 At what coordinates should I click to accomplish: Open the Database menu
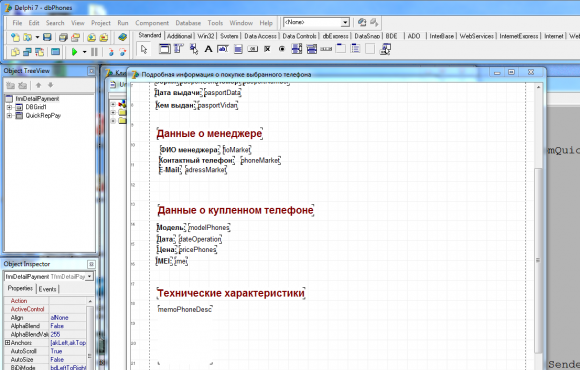point(188,23)
